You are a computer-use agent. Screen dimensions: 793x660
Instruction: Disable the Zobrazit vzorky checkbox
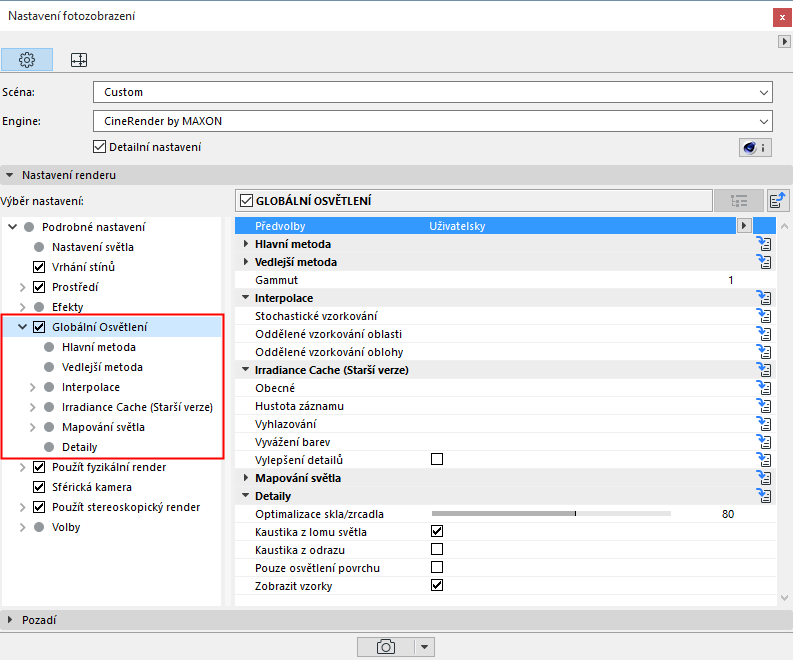point(437,586)
